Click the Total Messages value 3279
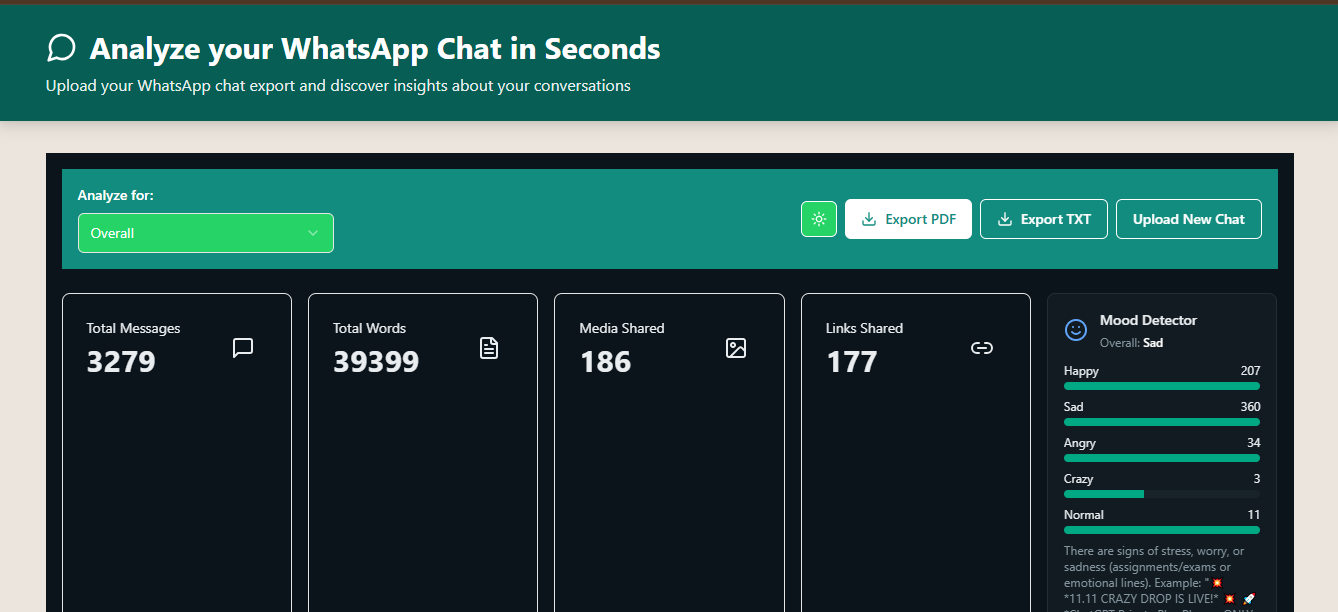The width and height of the screenshot is (1338, 612). click(x=121, y=362)
